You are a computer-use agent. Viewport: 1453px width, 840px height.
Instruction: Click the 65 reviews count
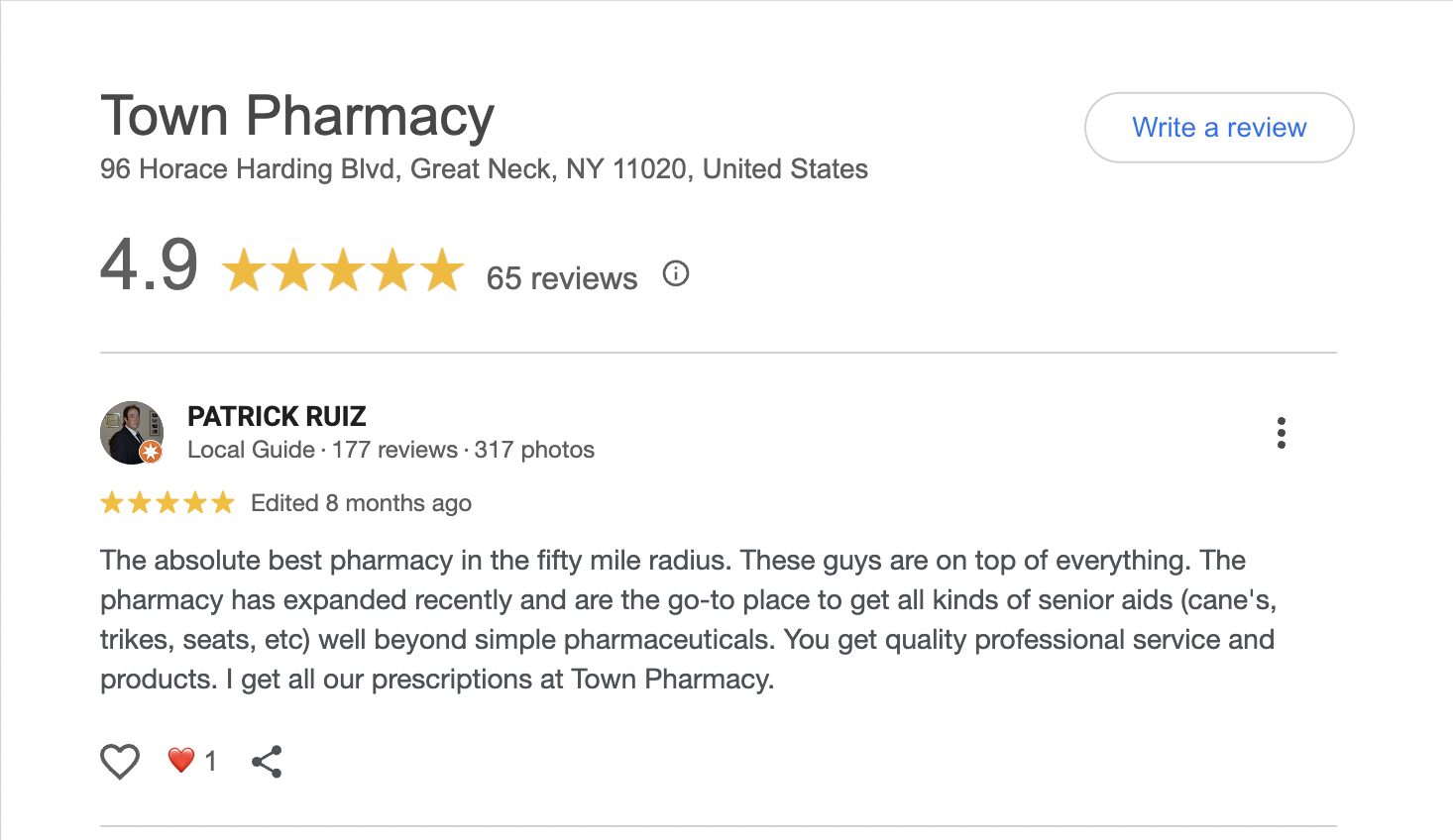561,278
